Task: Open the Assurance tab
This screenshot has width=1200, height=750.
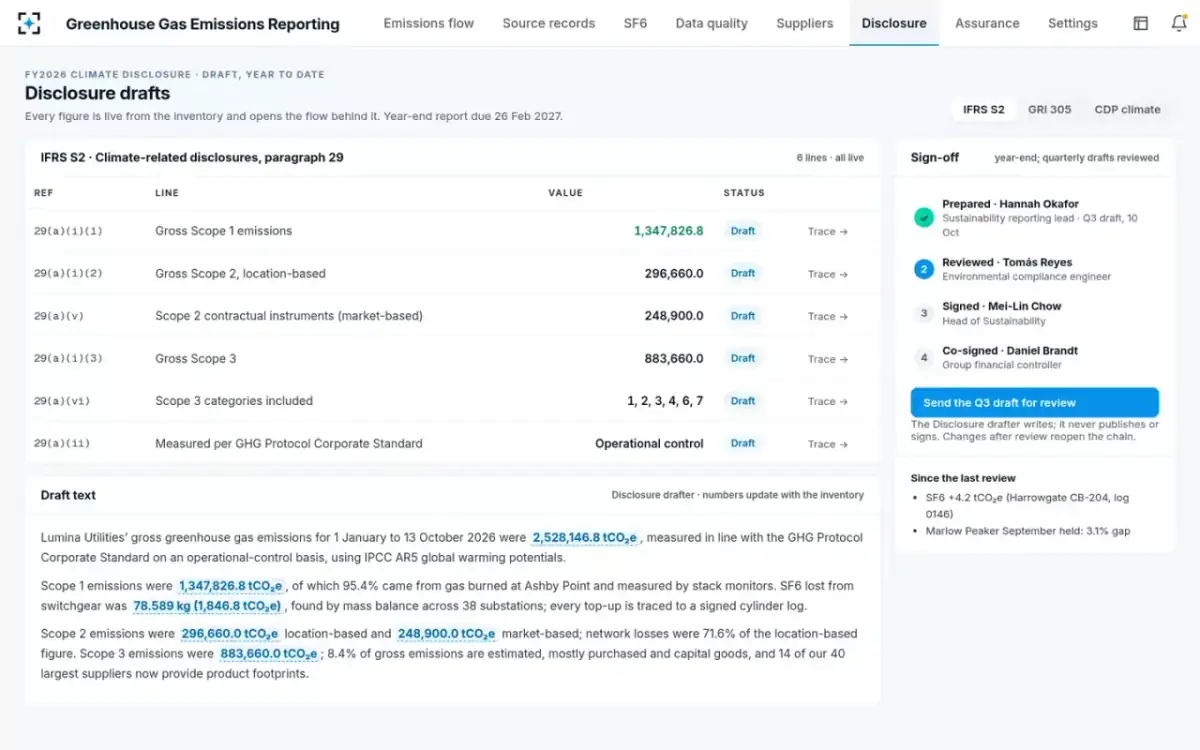Action: coord(987,23)
